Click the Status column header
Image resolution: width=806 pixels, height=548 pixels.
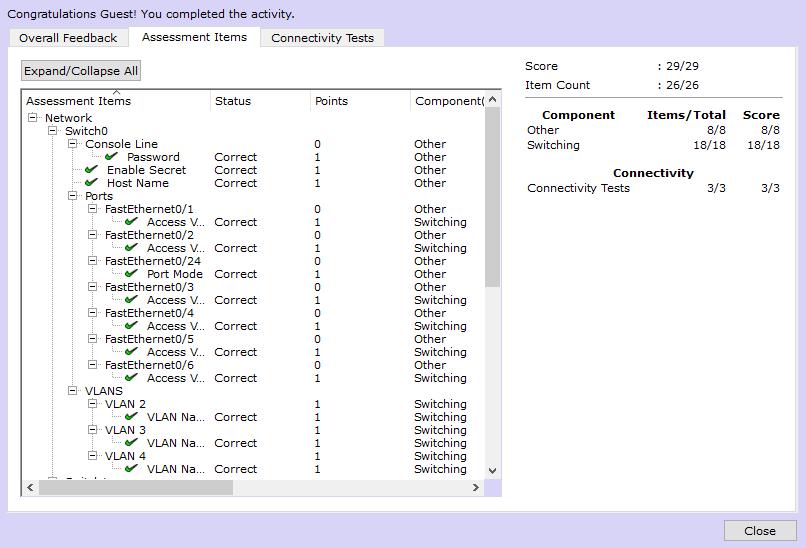tap(233, 101)
